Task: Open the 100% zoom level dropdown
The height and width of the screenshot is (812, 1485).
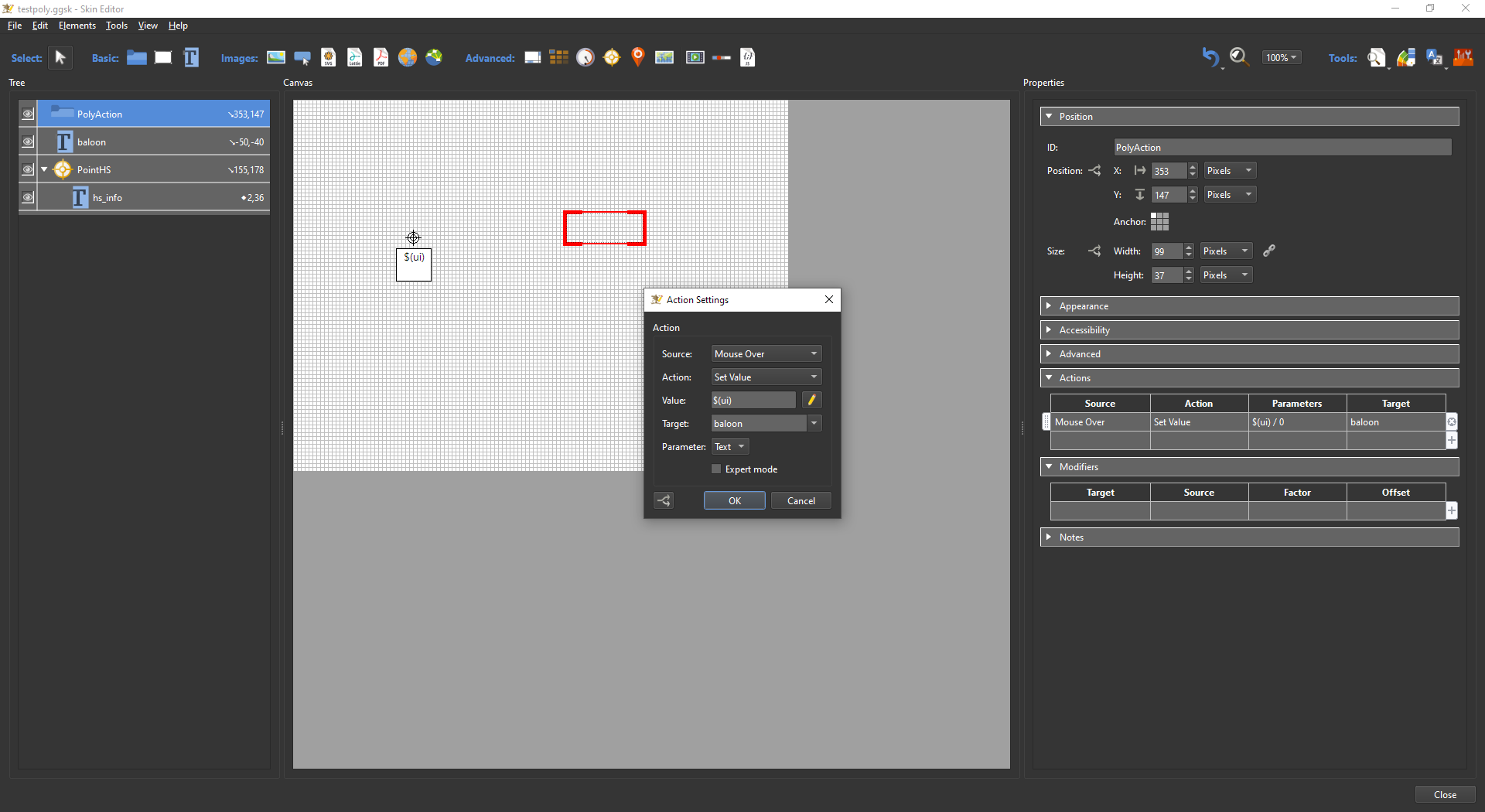Action: pos(1282,57)
